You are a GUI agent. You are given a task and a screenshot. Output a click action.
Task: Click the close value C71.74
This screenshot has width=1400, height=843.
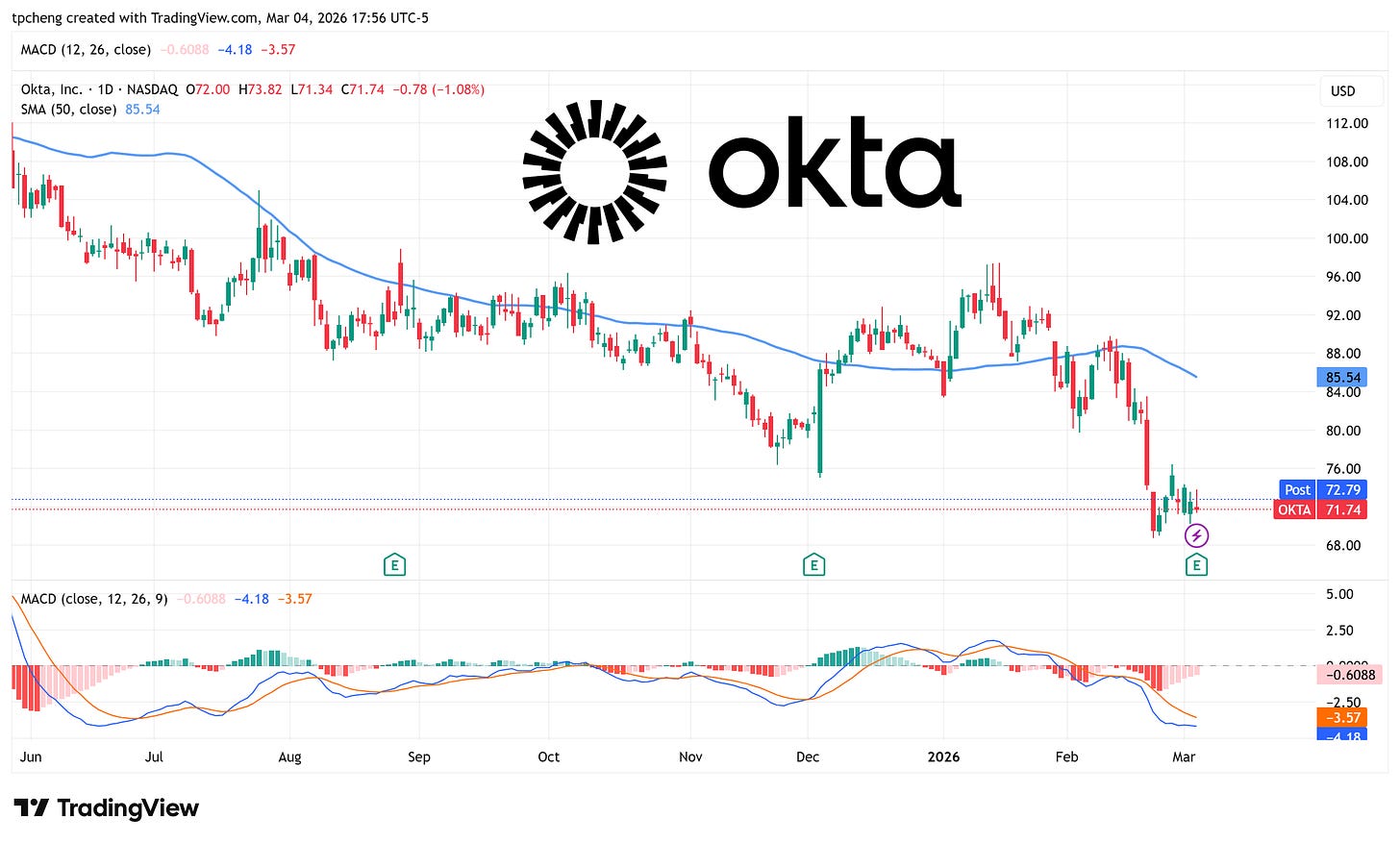click(362, 89)
